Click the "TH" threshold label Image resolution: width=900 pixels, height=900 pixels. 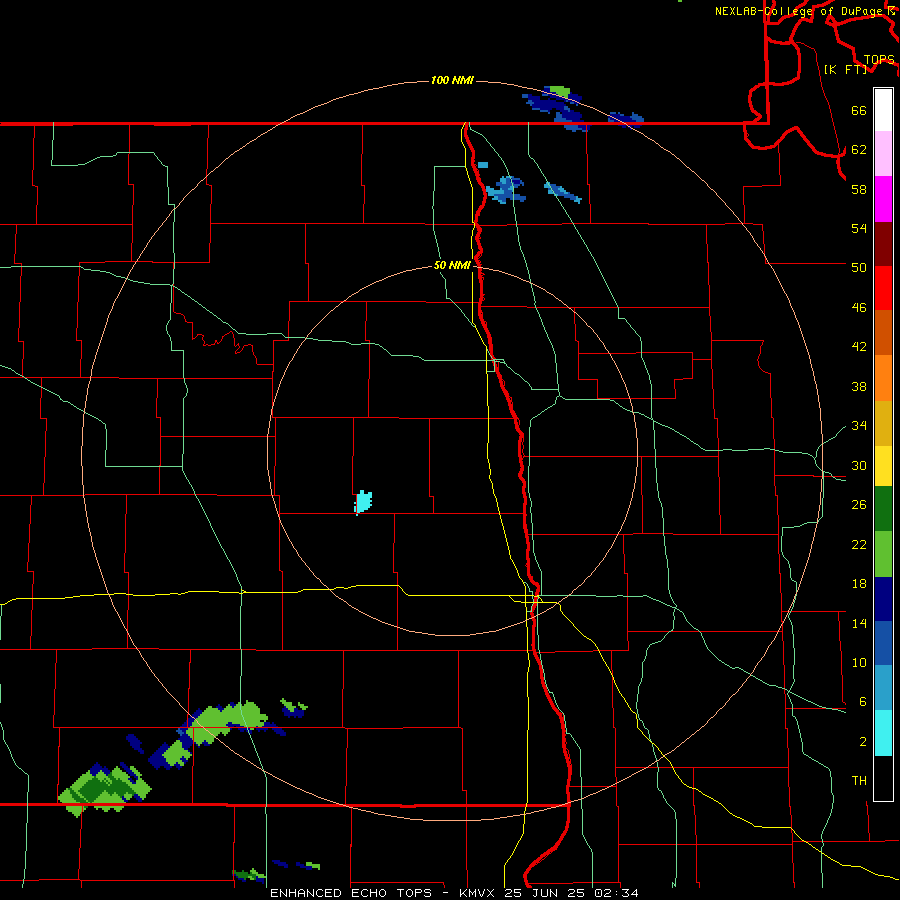click(x=859, y=781)
